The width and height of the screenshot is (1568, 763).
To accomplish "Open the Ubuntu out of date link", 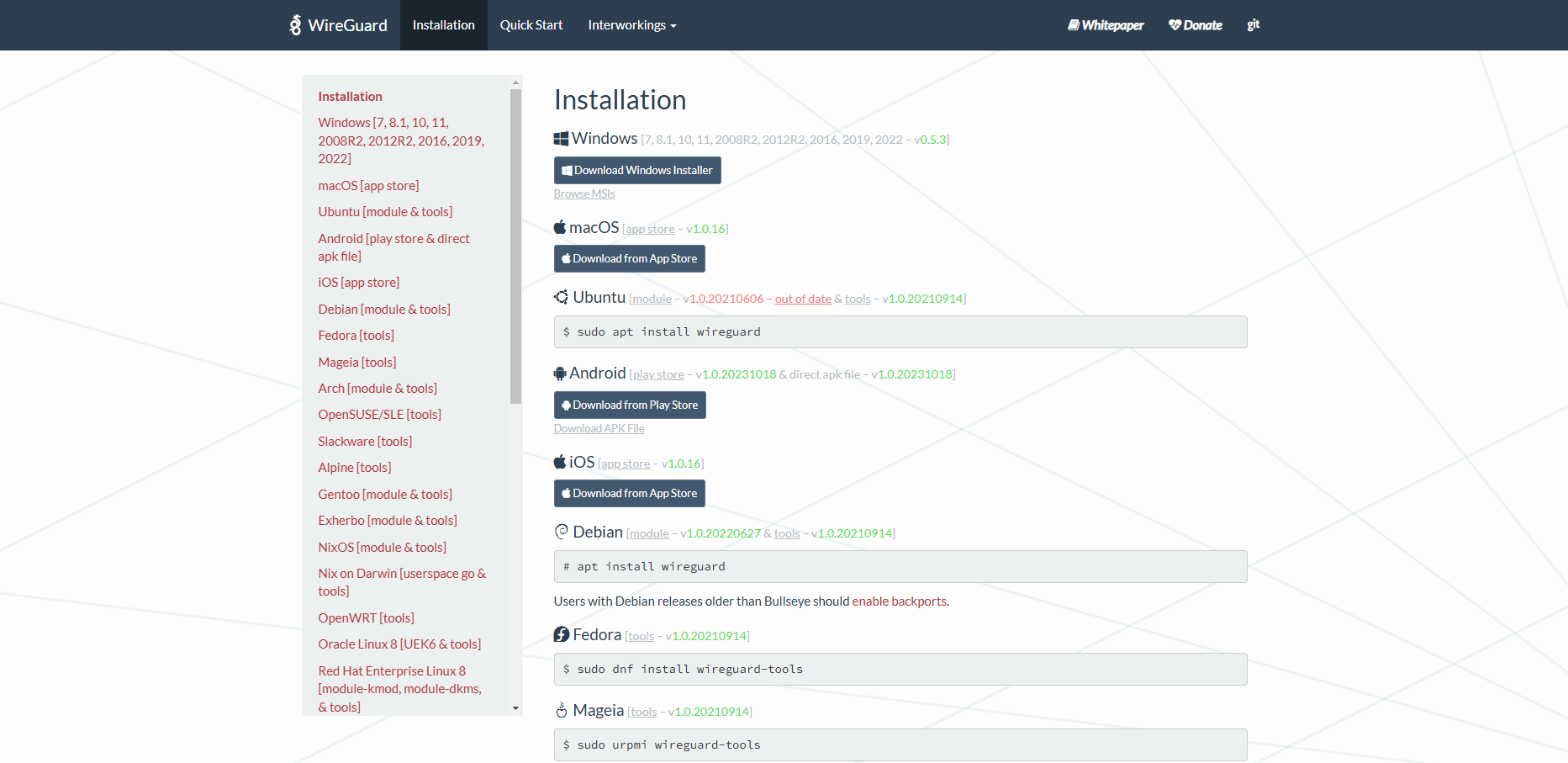I will 803,299.
